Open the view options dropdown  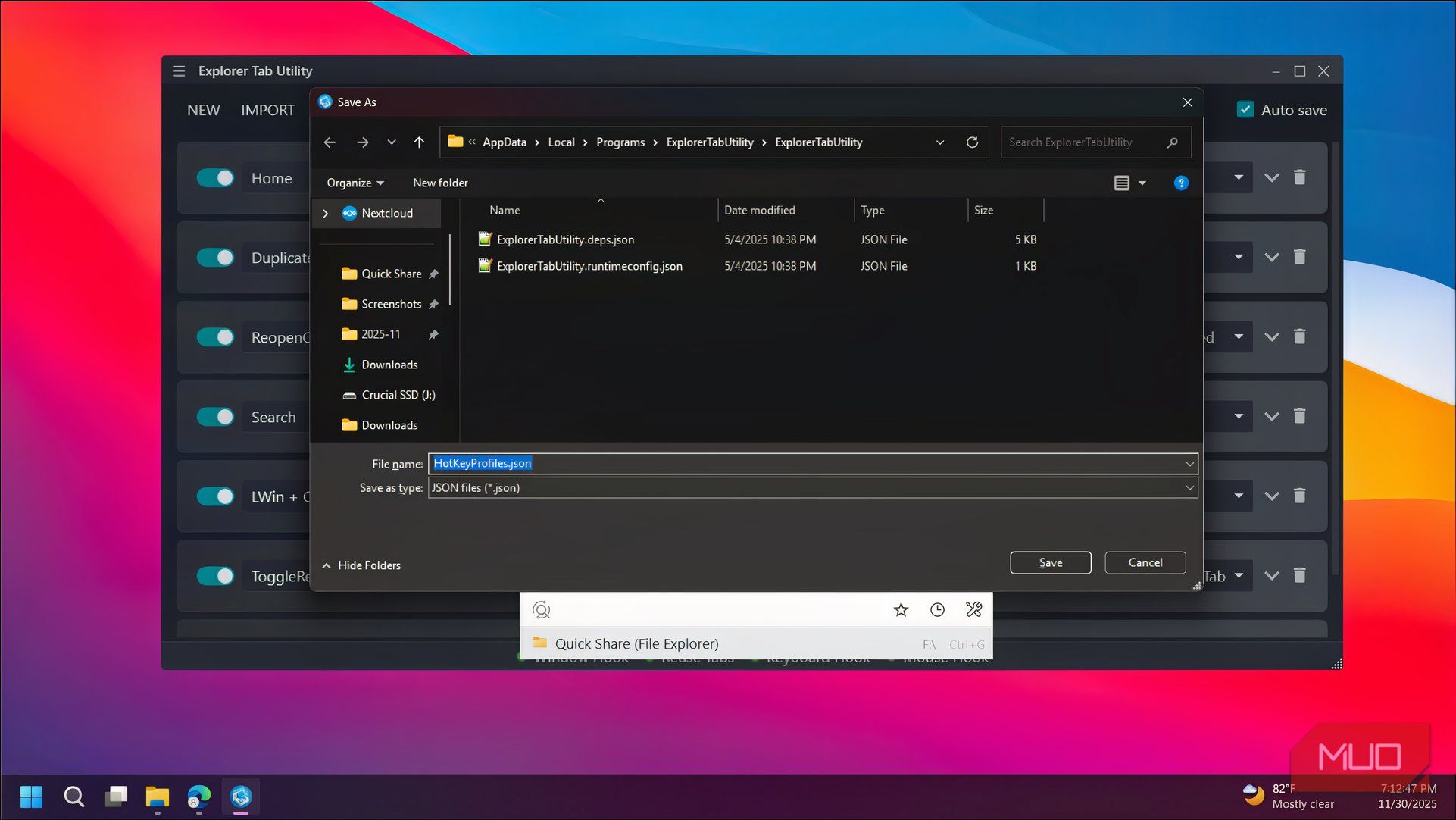pyautogui.click(x=1142, y=183)
